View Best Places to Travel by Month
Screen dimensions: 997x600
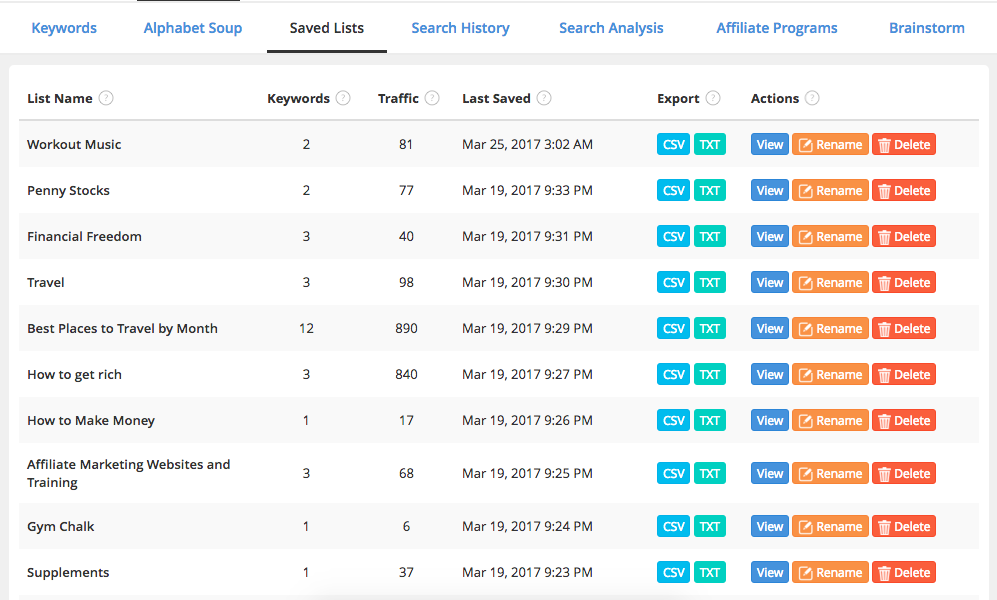769,328
